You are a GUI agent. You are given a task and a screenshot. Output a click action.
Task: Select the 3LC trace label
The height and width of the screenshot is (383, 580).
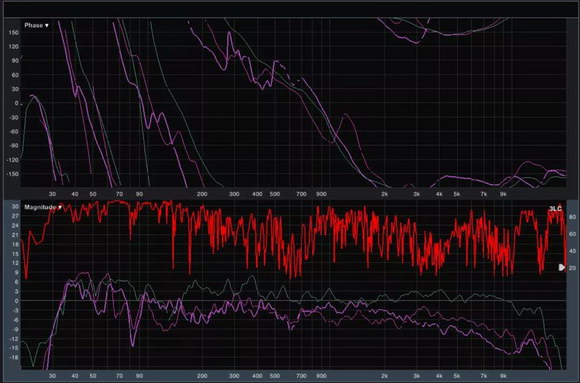(x=555, y=209)
